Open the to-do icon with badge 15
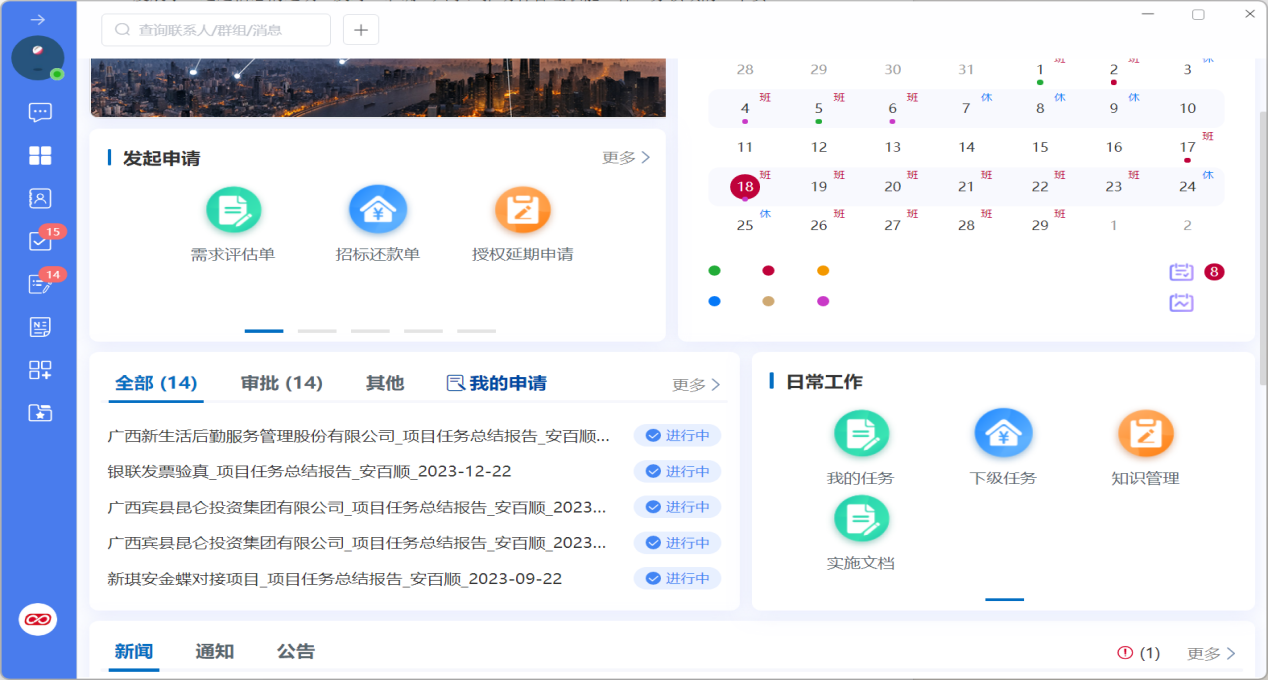This screenshot has height=680, width=1268. click(40, 241)
